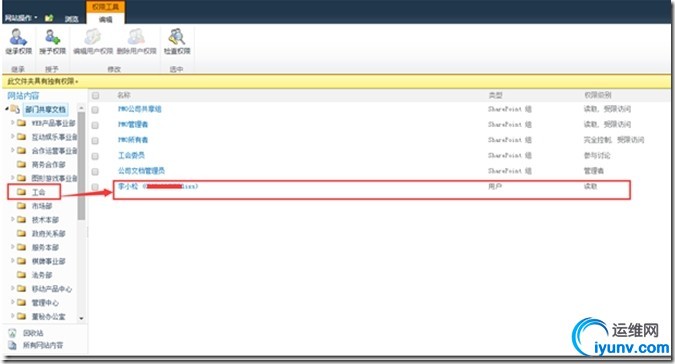Click the 名称 column header
This screenshot has width=675, height=364.
coord(124,95)
